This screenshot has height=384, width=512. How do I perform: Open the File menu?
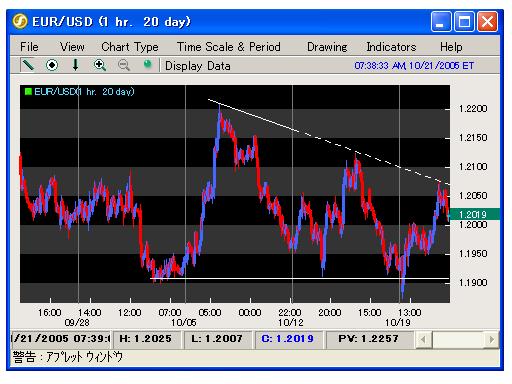coord(29,47)
